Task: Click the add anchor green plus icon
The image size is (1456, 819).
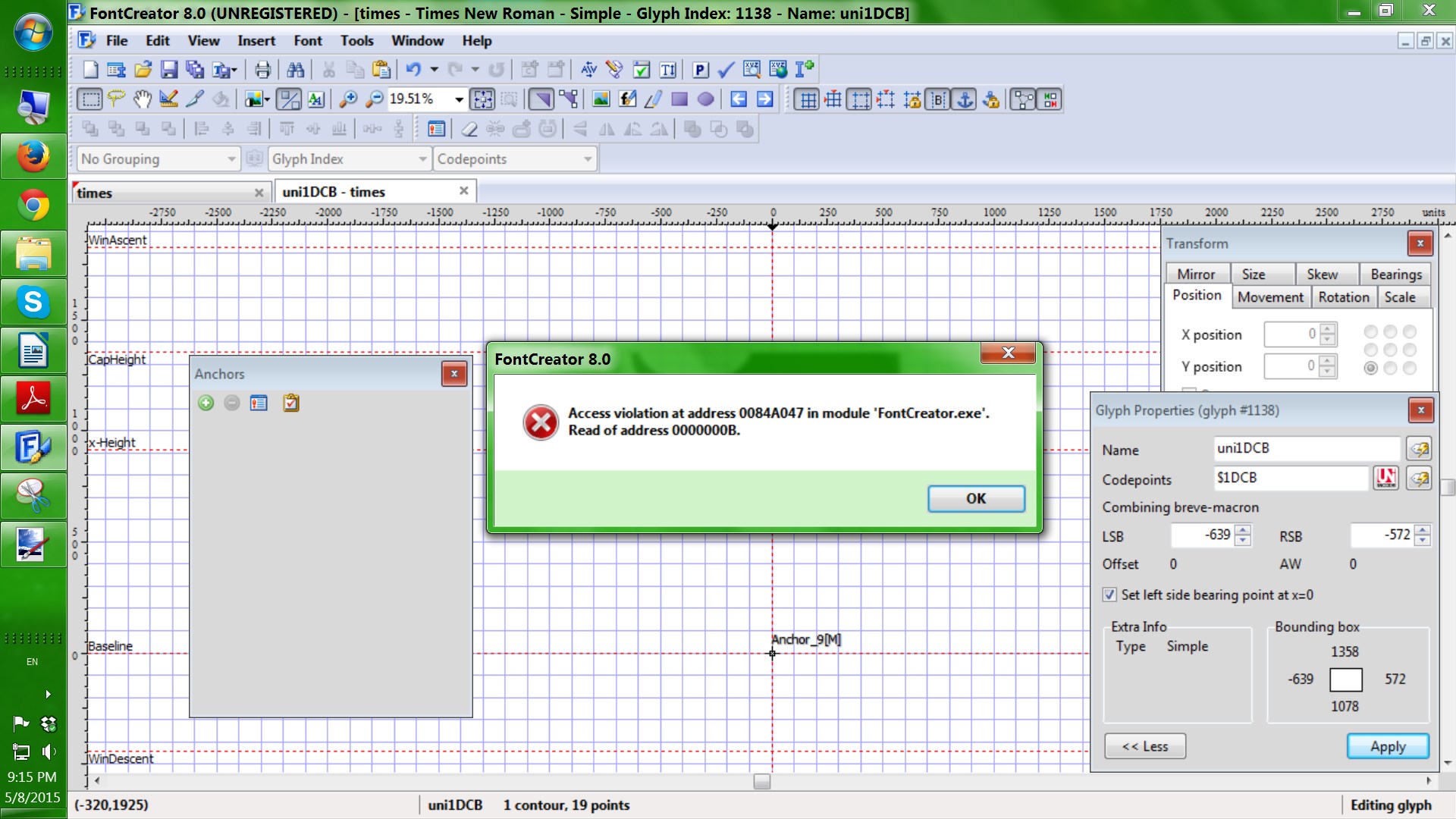Action: coord(206,403)
